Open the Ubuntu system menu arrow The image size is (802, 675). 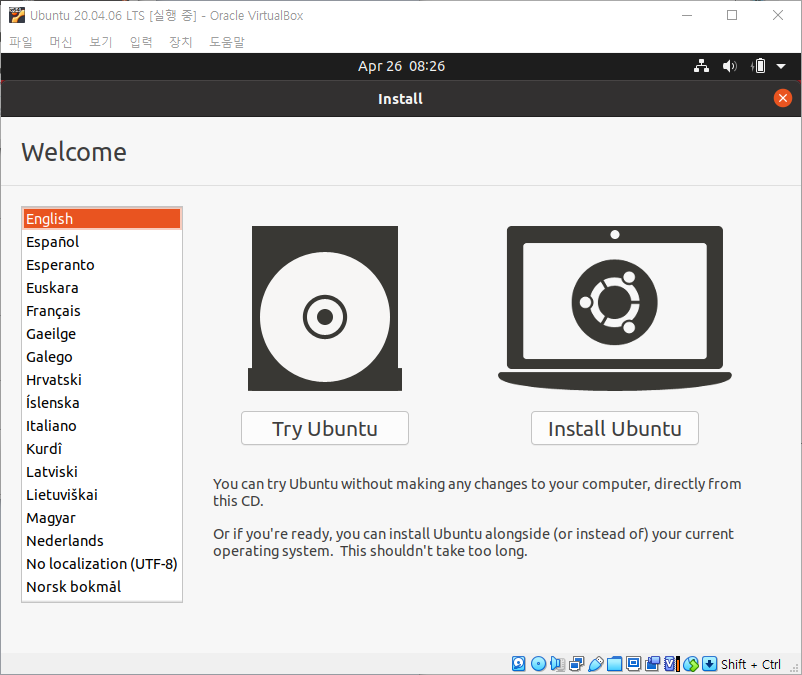pyautogui.click(x=781, y=66)
